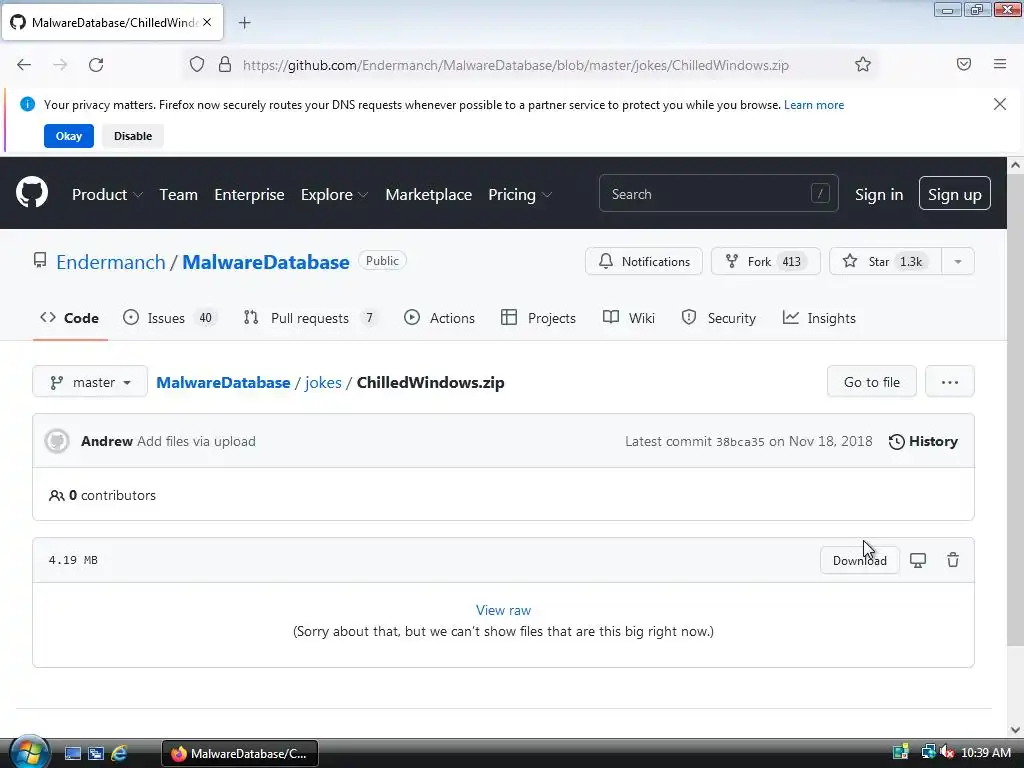This screenshot has height=768, width=1024.
Task: Switch to the Actions tab
Action: [x=440, y=318]
